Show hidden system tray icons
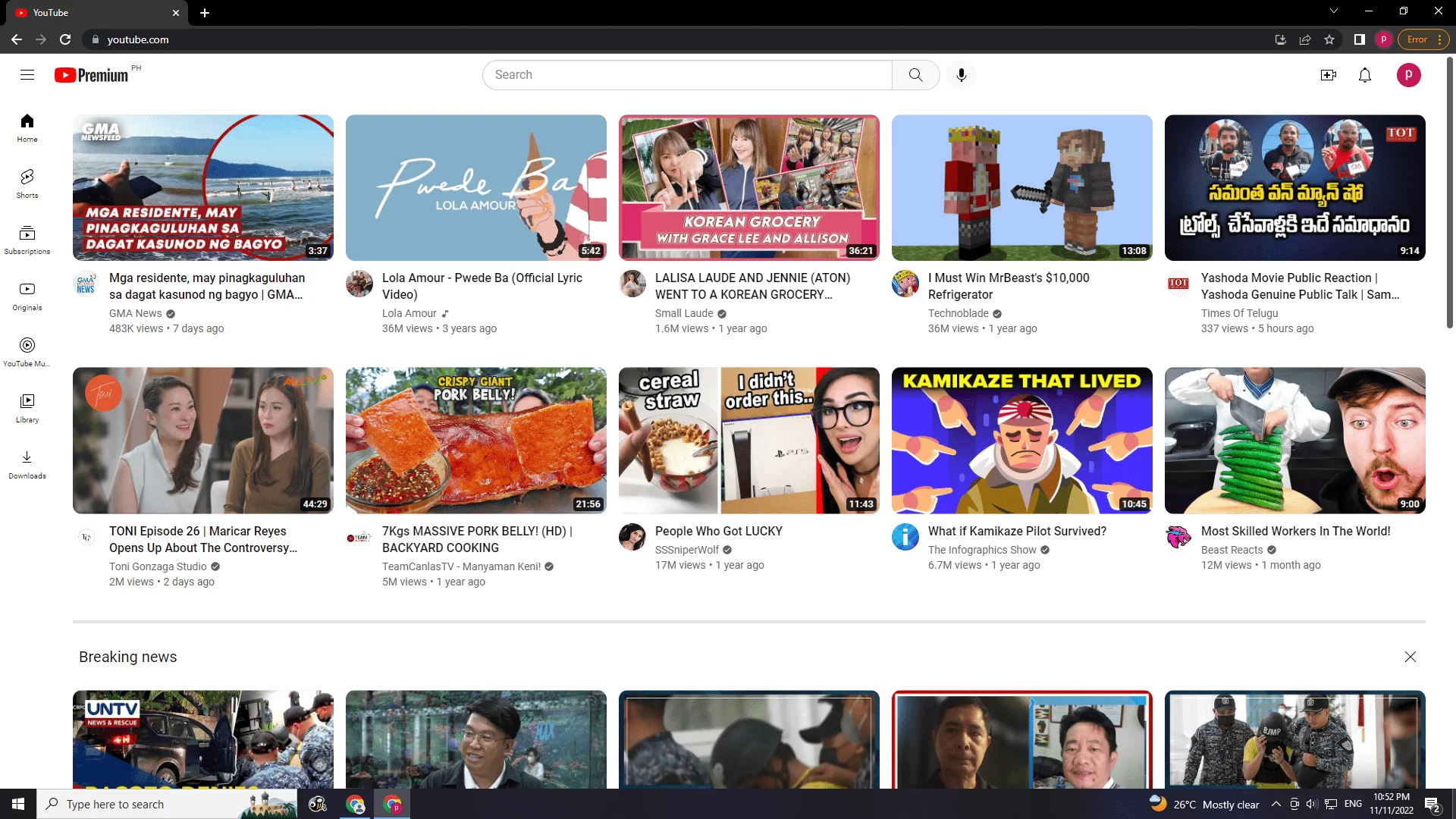This screenshot has height=819, width=1456. click(x=1276, y=805)
